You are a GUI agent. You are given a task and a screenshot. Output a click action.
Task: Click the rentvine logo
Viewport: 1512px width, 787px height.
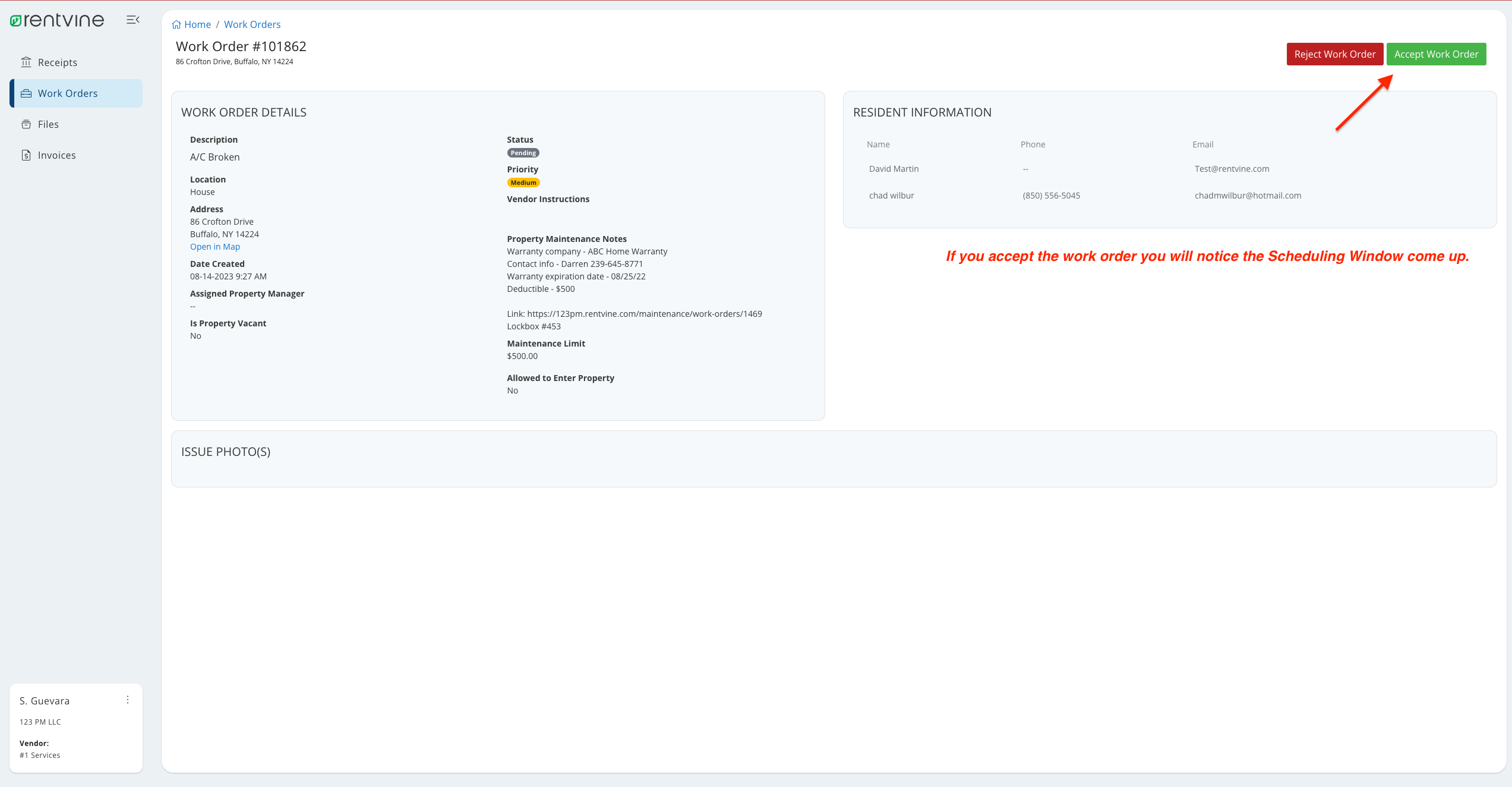pos(57,20)
